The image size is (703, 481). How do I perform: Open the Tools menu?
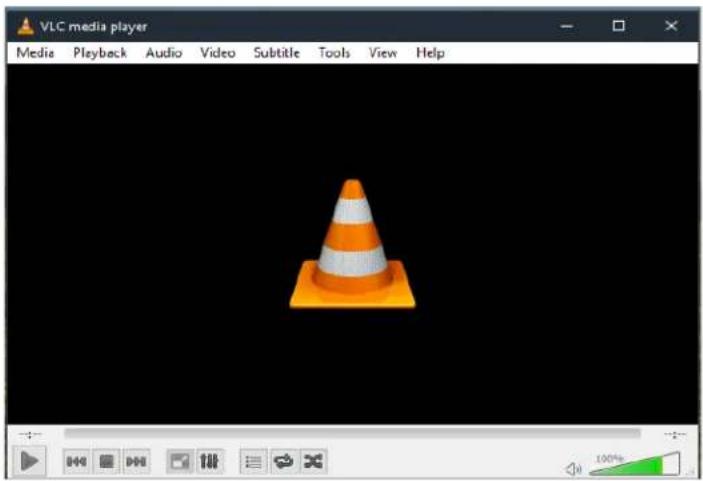pyautogui.click(x=334, y=53)
